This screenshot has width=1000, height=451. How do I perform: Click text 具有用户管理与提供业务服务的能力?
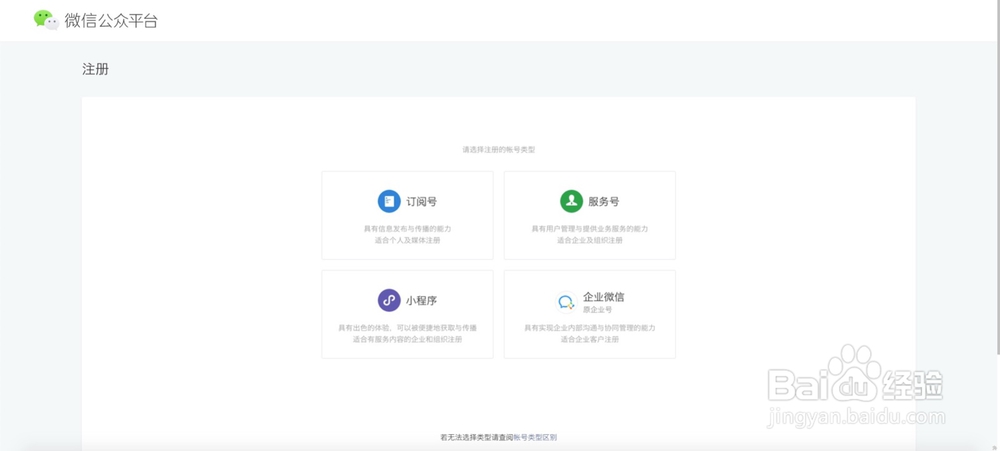(590, 228)
